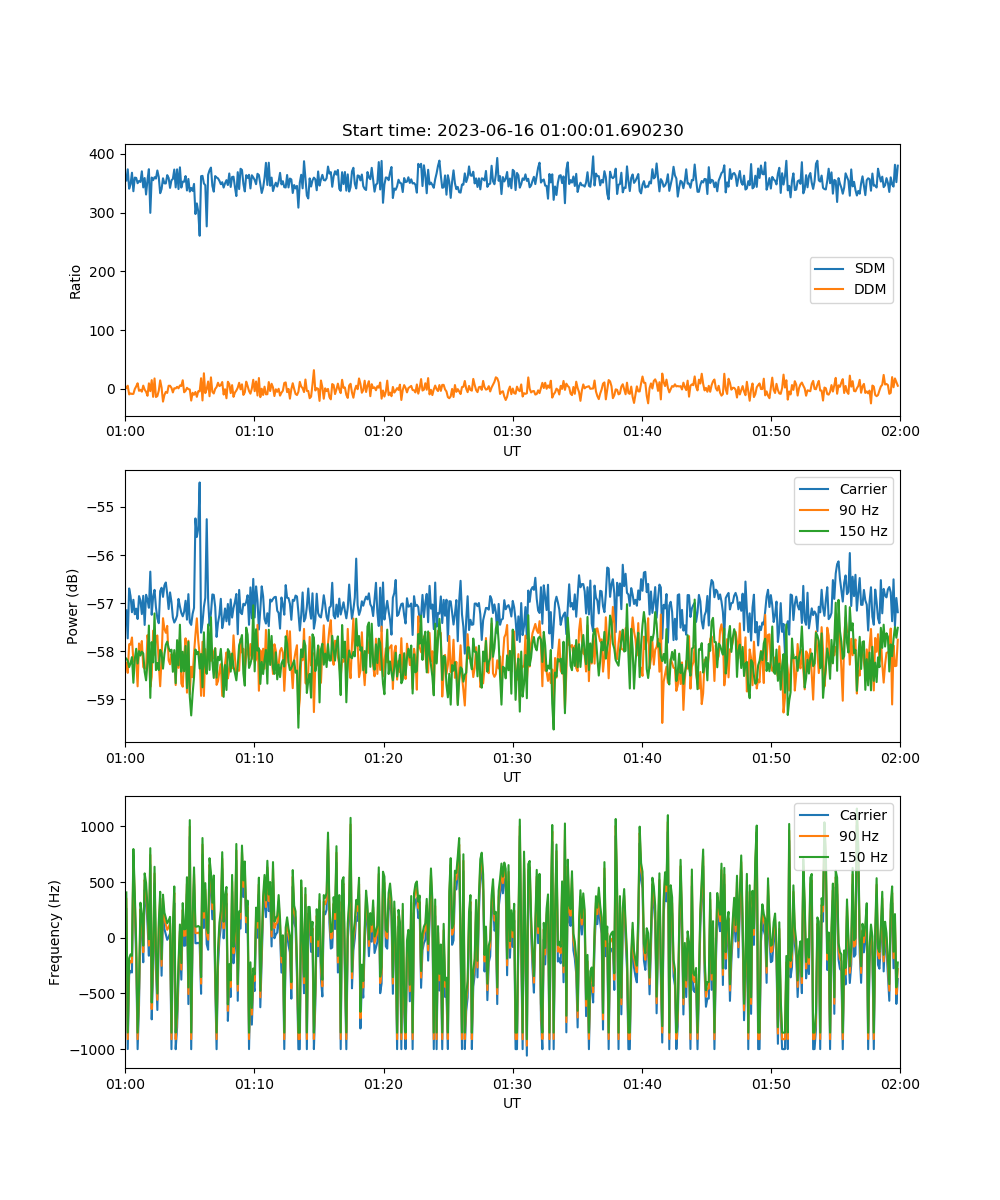Click the 01:00 tick under the Ratio plot
The width and height of the screenshot is (1000, 1200).
[x=125, y=431]
